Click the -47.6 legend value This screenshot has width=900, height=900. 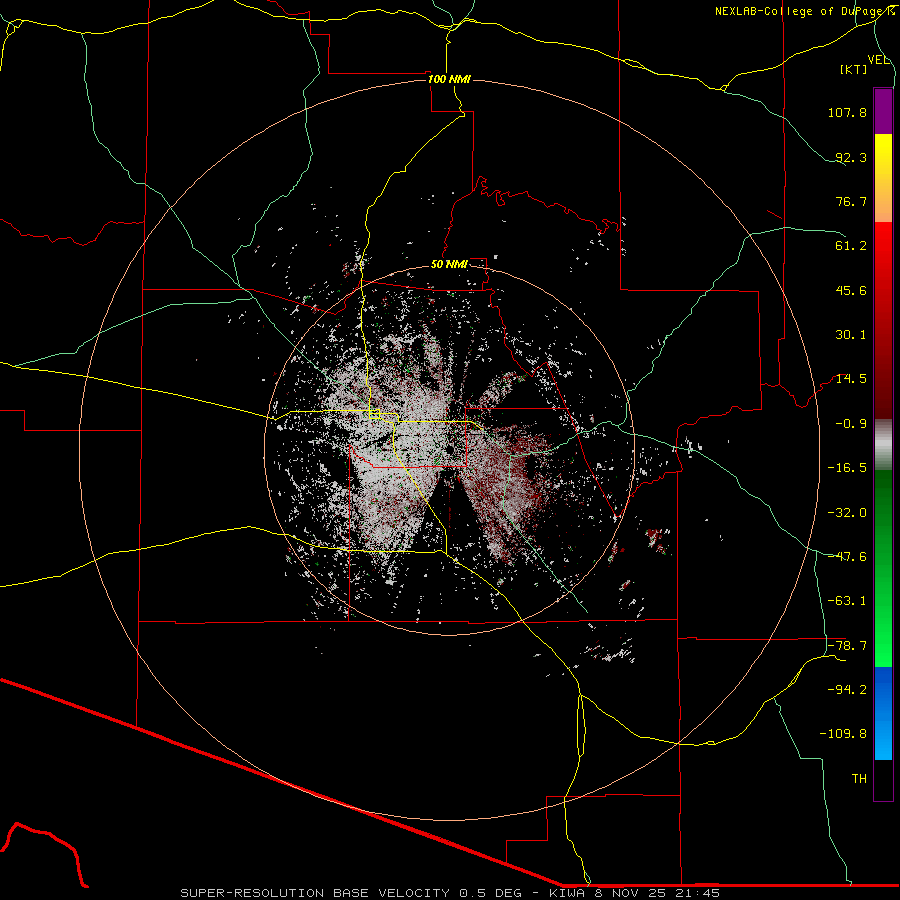click(847, 557)
